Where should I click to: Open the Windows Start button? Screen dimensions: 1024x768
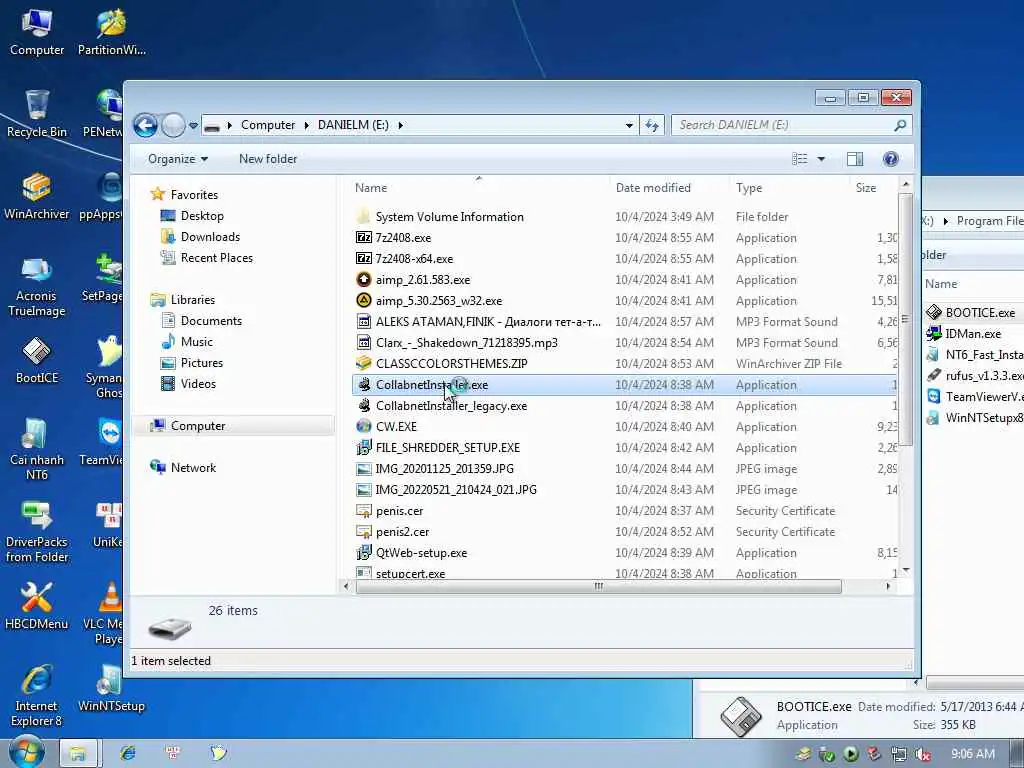point(26,753)
